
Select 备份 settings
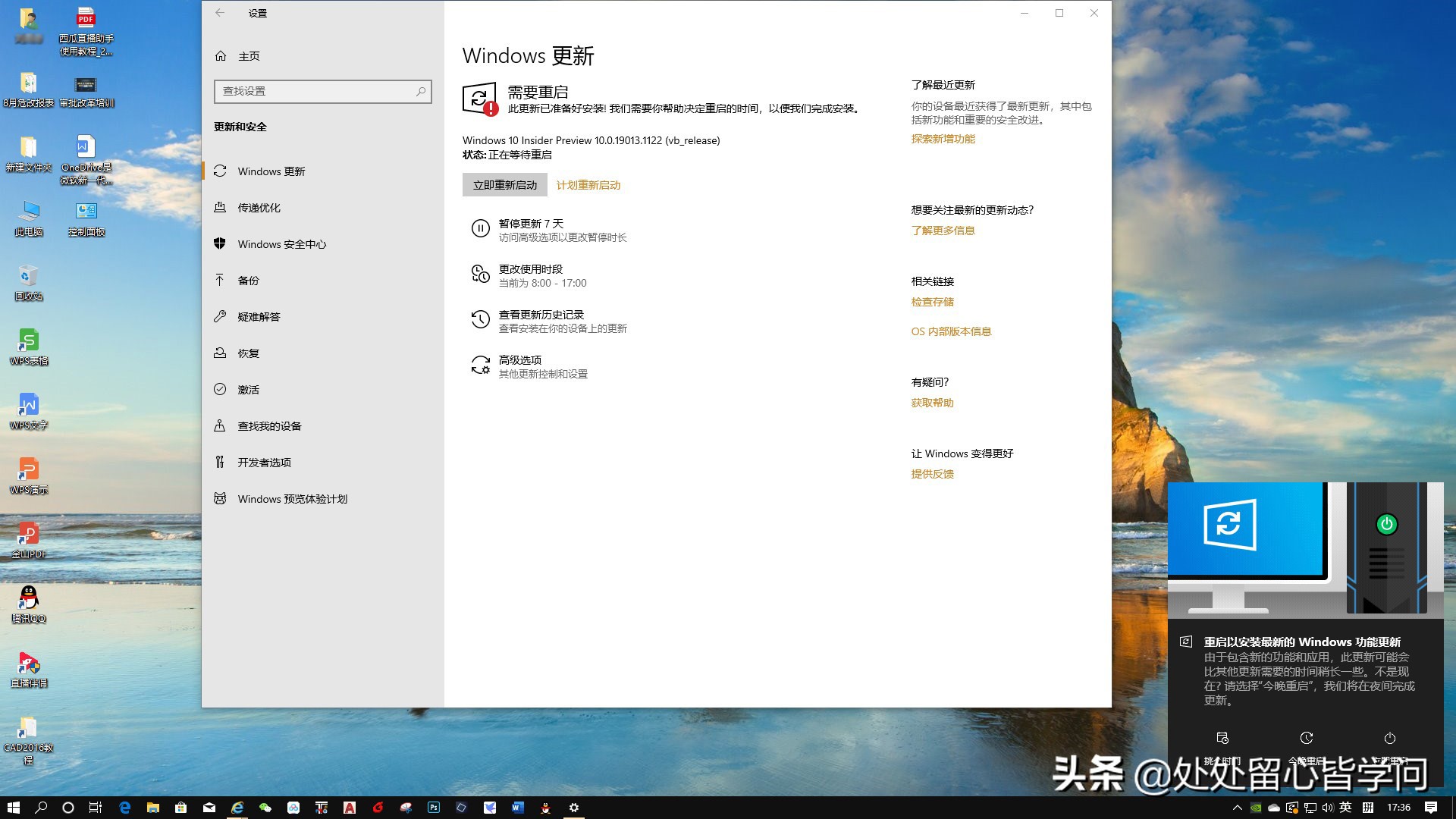248,281
